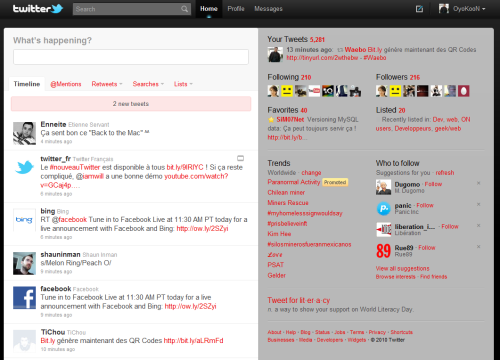Click Rue89 red logo
500x360 pixels.
pos(383,251)
